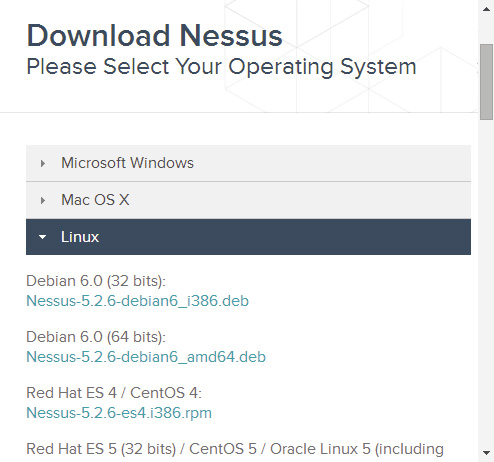
Task: Click the Debian 6.0 (64 bits) label
Action: tap(96, 337)
